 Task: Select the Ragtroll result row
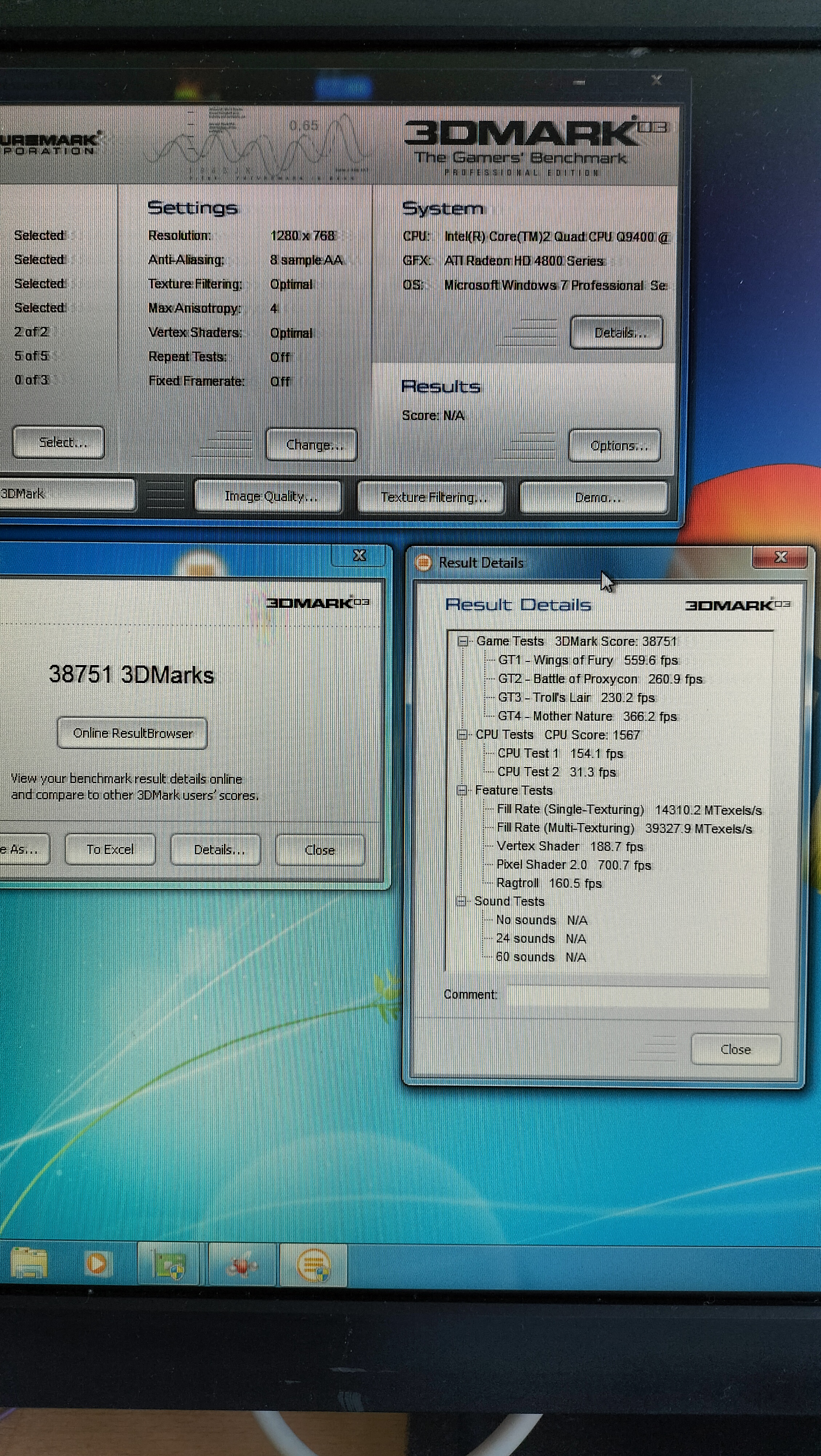click(x=548, y=883)
